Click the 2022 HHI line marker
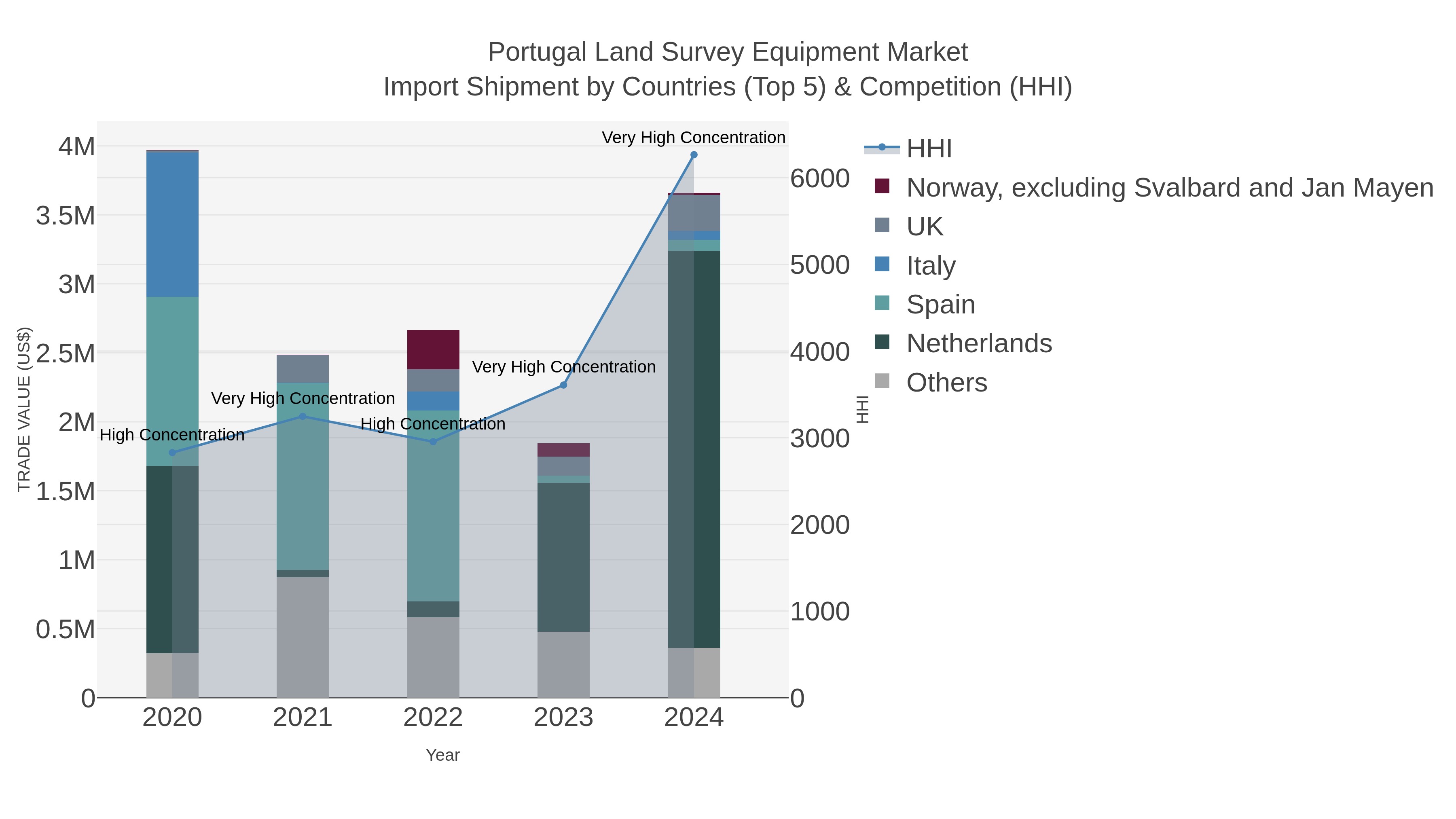The image size is (1456, 819). [434, 442]
